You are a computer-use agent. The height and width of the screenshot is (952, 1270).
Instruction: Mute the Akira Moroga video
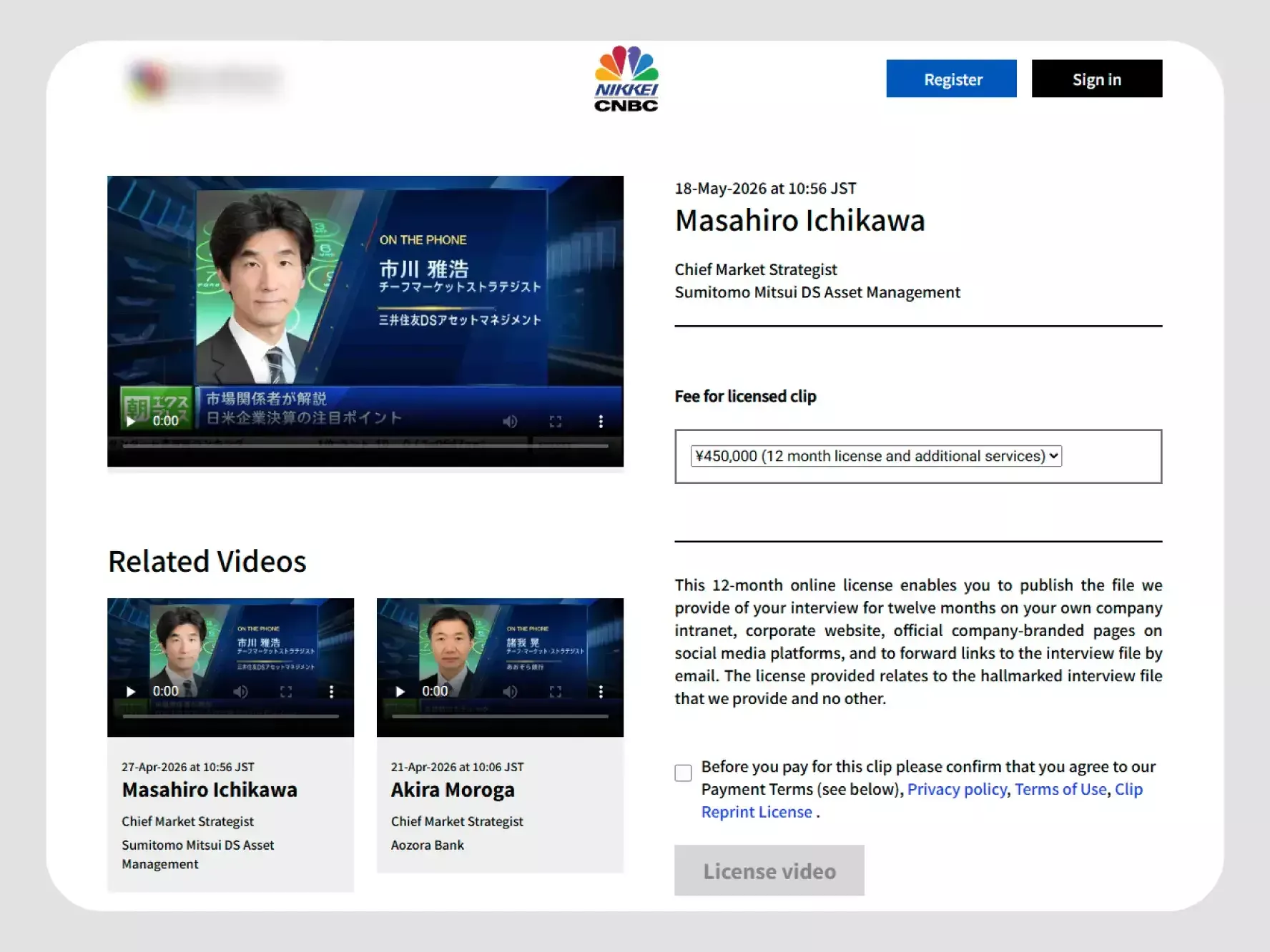pos(510,692)
